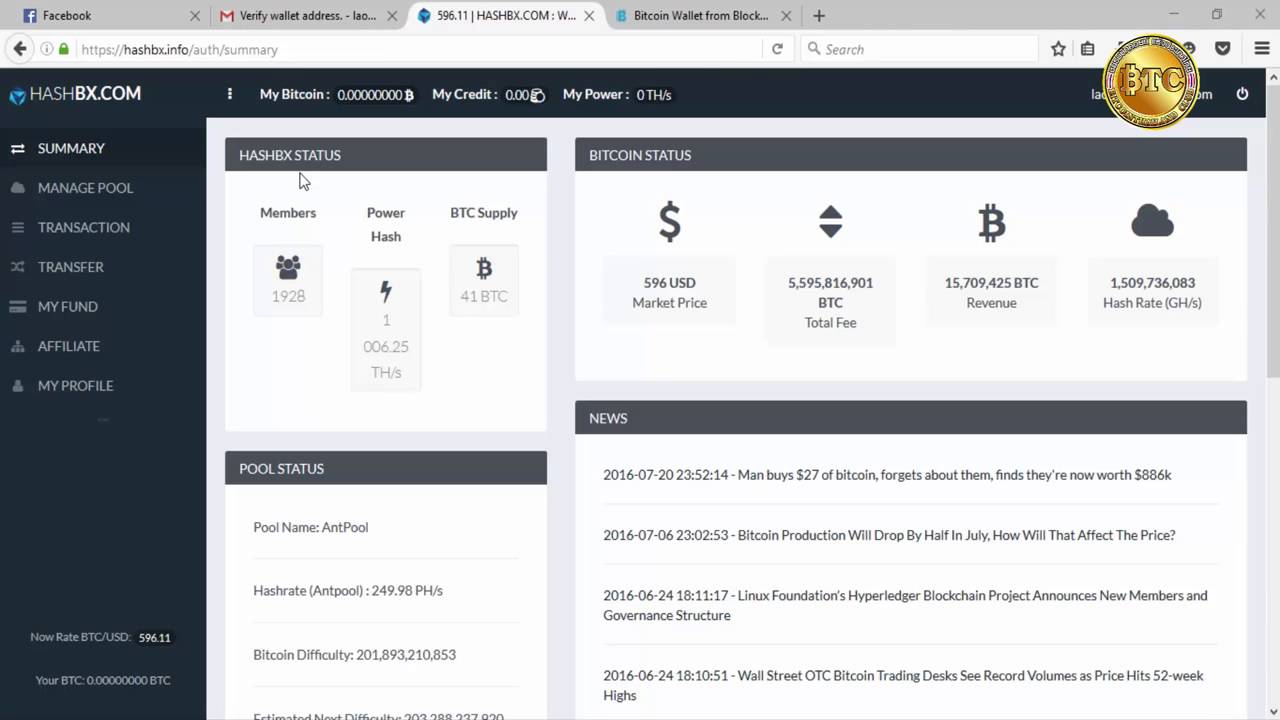The image size is (1280, 720).
Task: Click the Hashrate (Antpool) 249.98 PH/s line
Action: tap(348, 591)
